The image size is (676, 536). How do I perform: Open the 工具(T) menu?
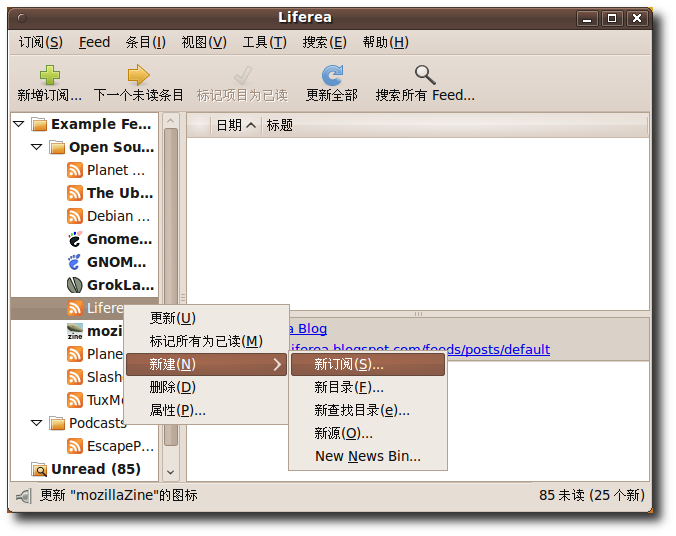(x=264, y=42)
